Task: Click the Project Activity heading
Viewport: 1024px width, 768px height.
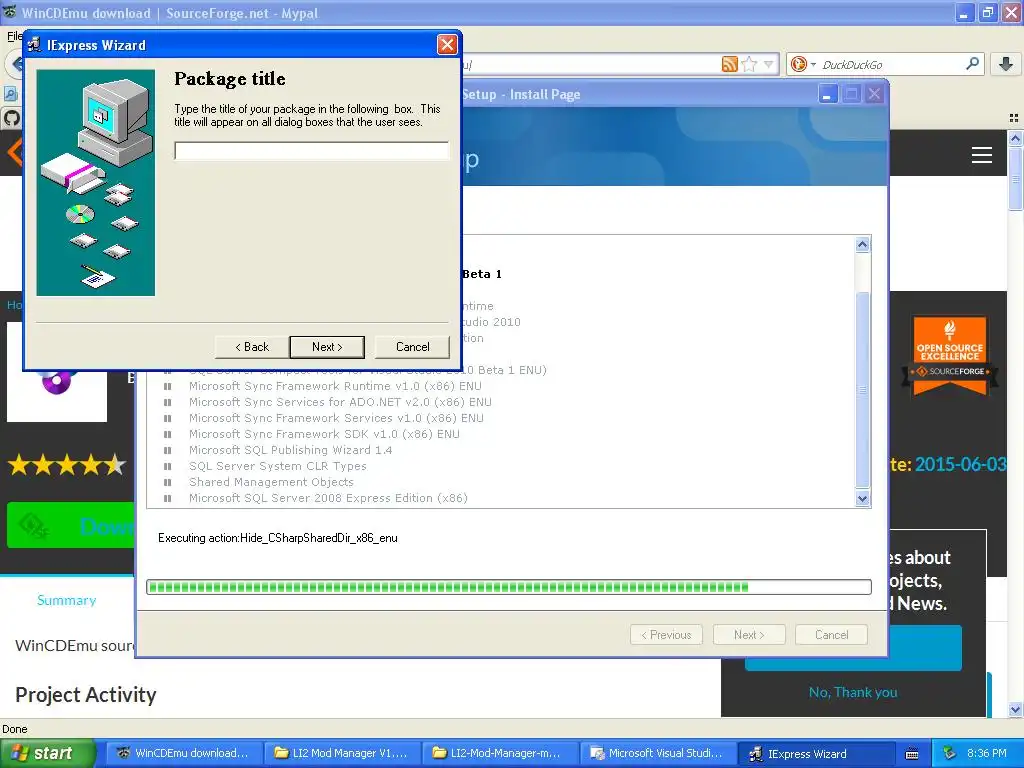Action: click(86, 695)
